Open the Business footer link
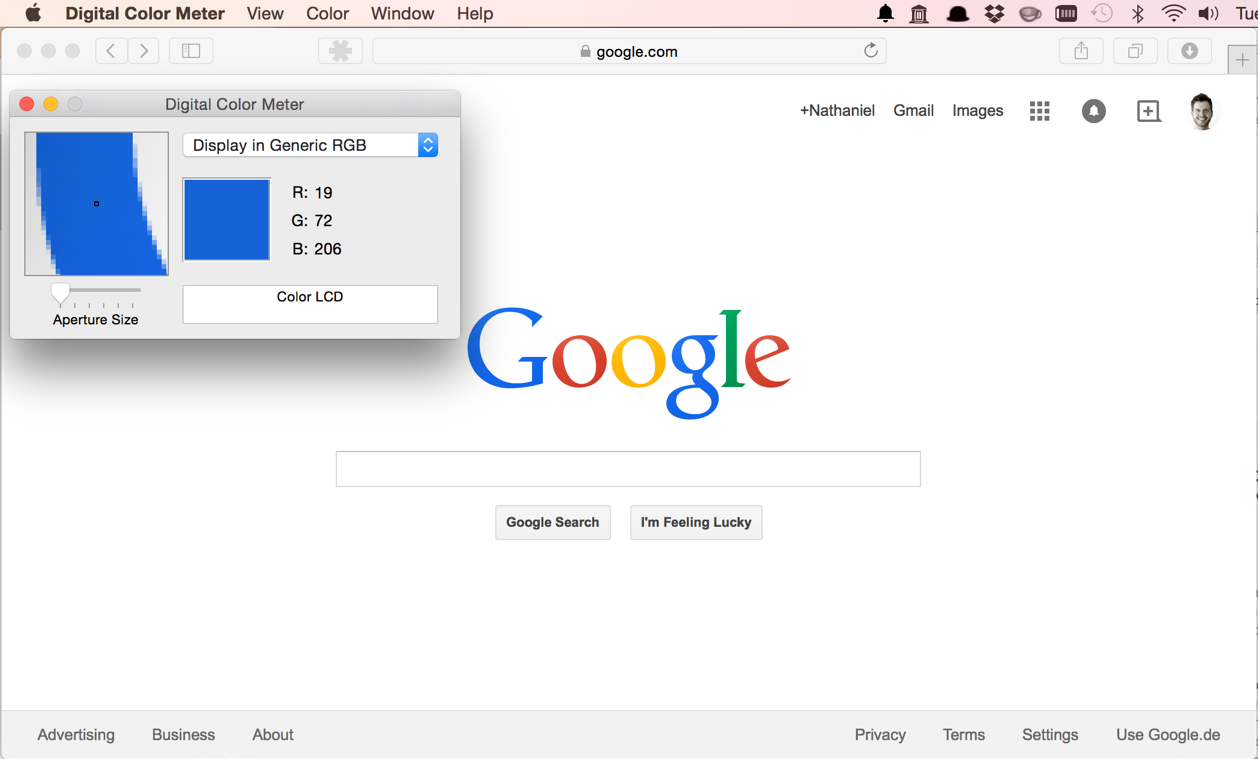 point(183,735)
